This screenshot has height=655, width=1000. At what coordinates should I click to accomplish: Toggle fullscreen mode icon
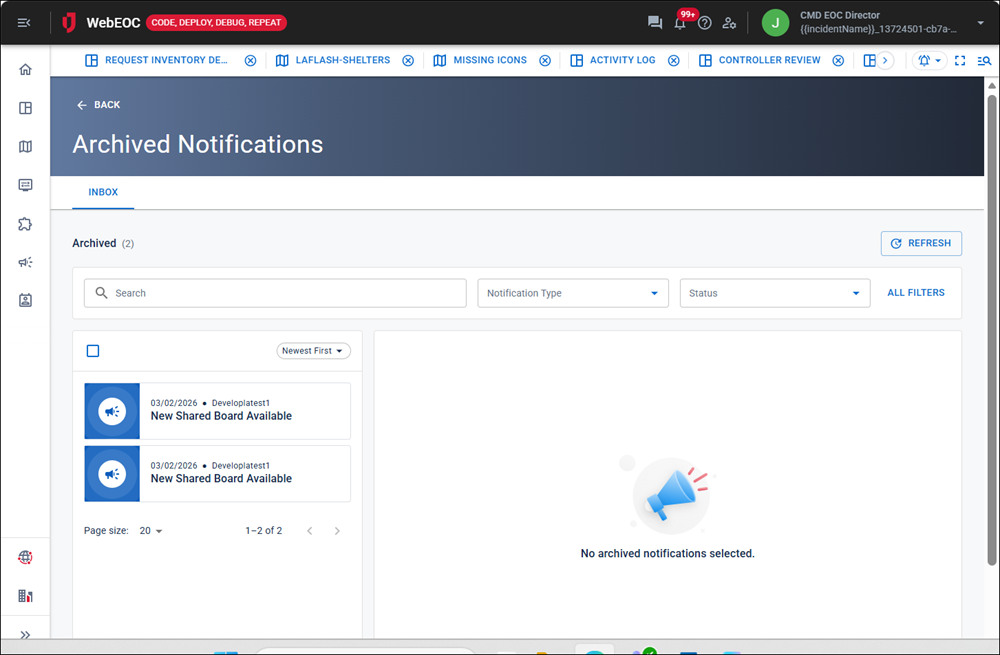point(960,61)
